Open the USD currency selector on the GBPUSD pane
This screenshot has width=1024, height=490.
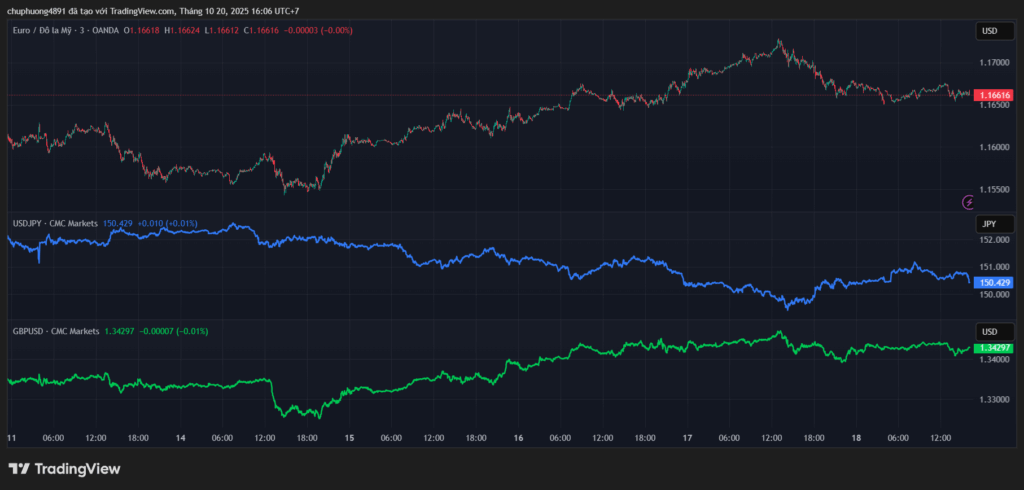click(989, 332)
